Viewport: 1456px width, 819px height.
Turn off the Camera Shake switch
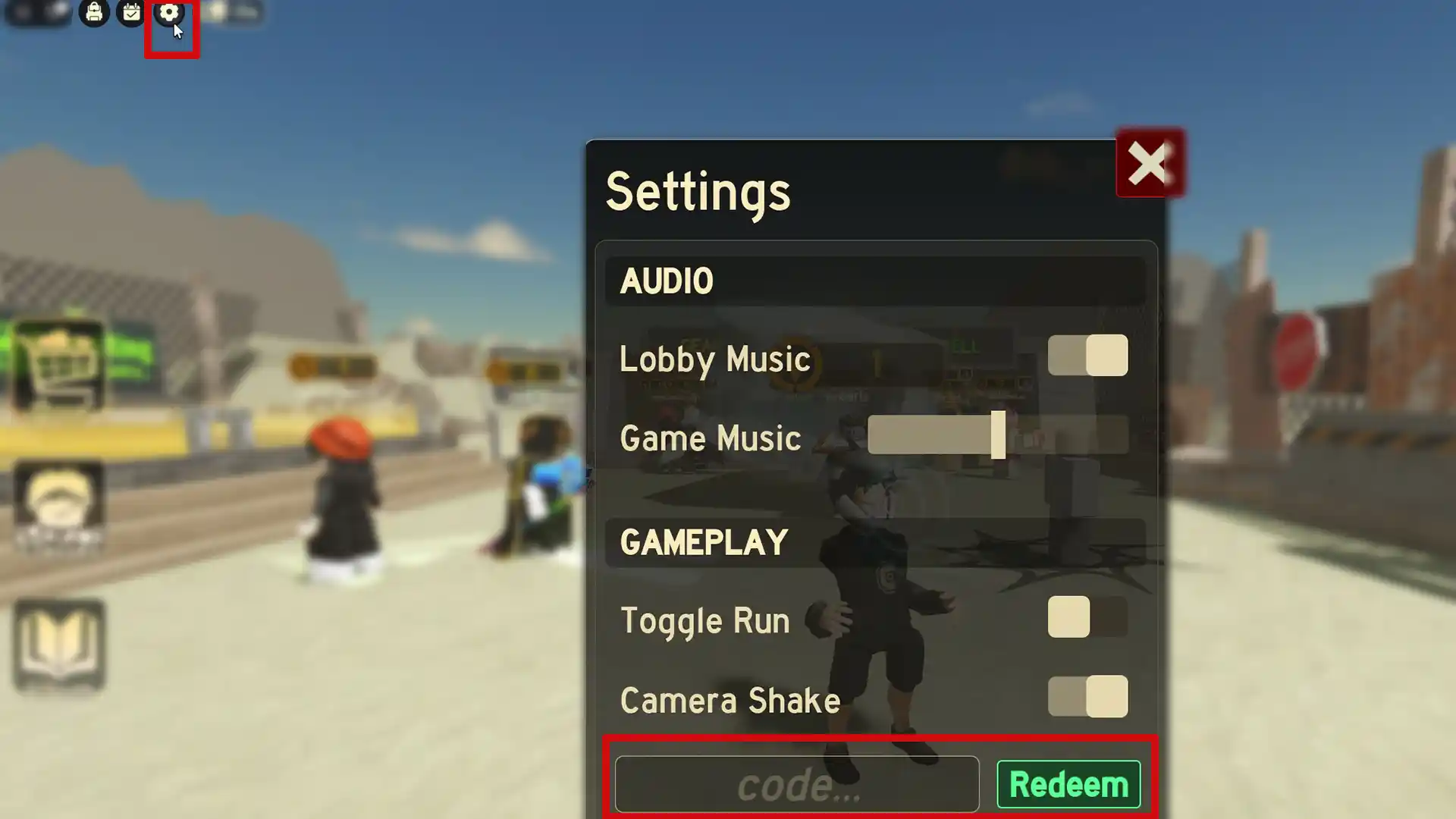tap(1087, 696)
